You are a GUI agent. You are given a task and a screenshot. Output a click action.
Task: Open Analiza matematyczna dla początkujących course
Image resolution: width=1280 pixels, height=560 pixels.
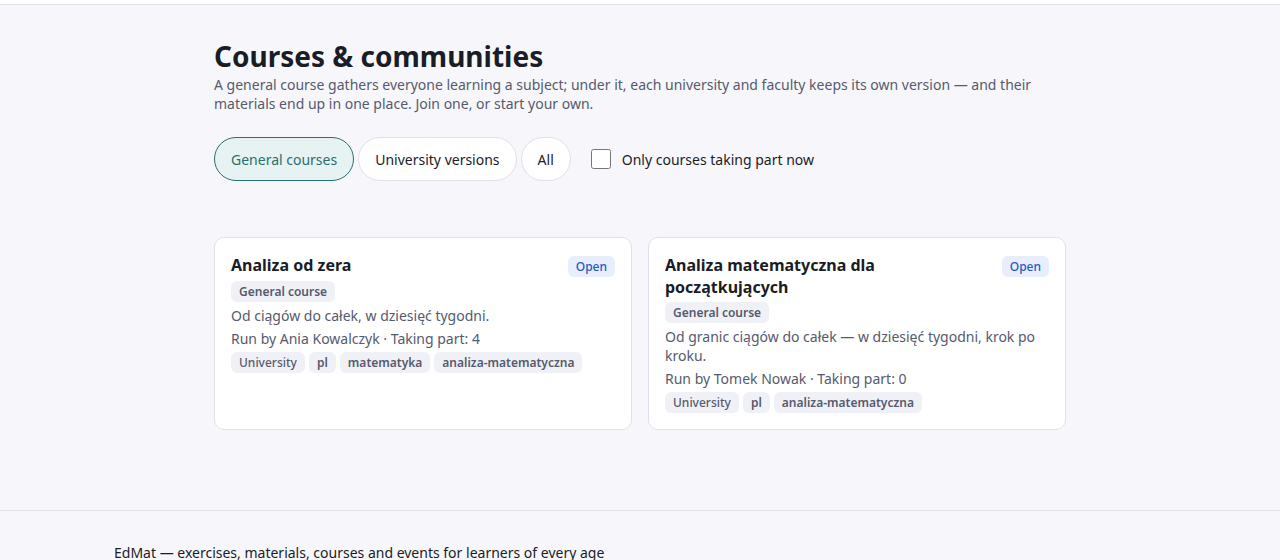click(770, 276)
